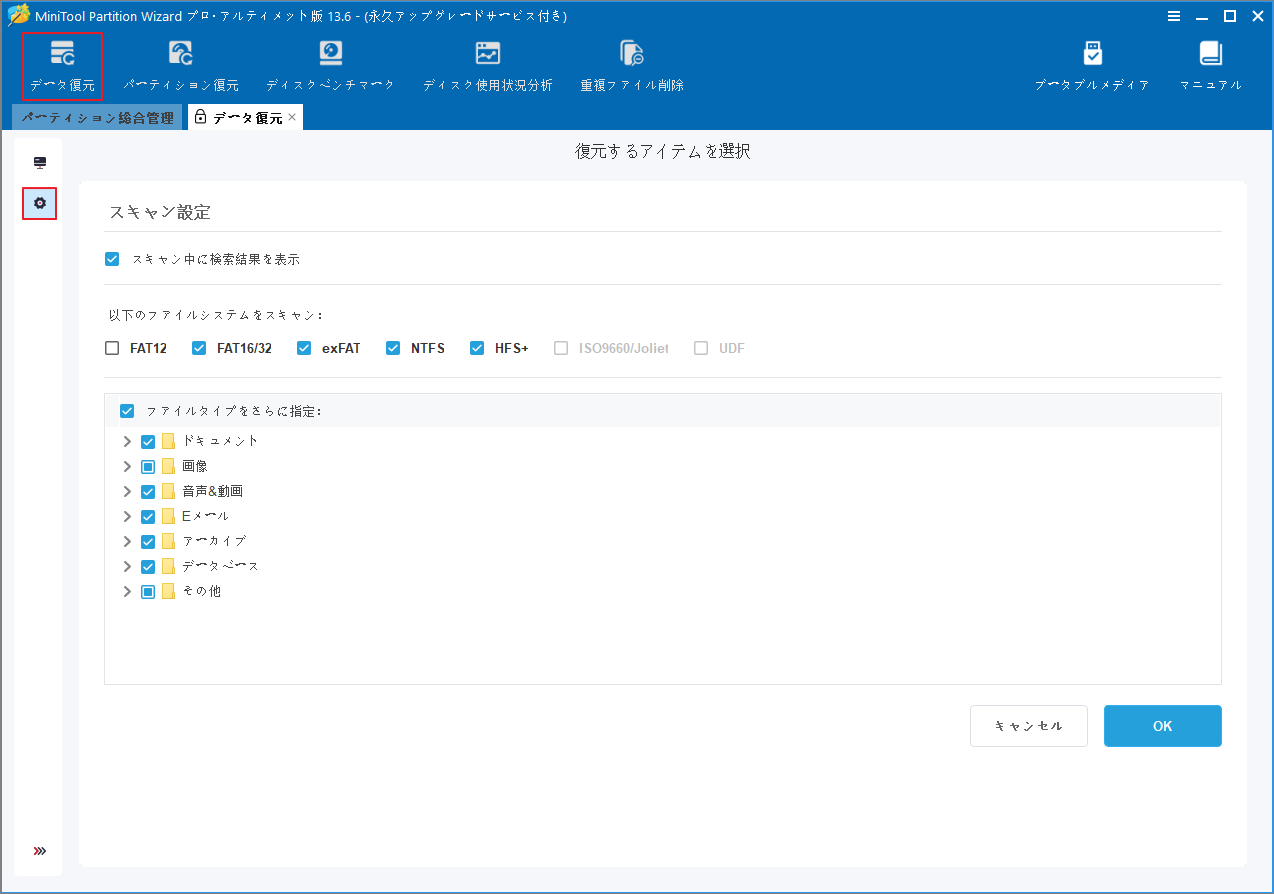This screenshot has height=894, width=1274.
Task: Open the hamburger menu at top right
Action: point(1174,16)
